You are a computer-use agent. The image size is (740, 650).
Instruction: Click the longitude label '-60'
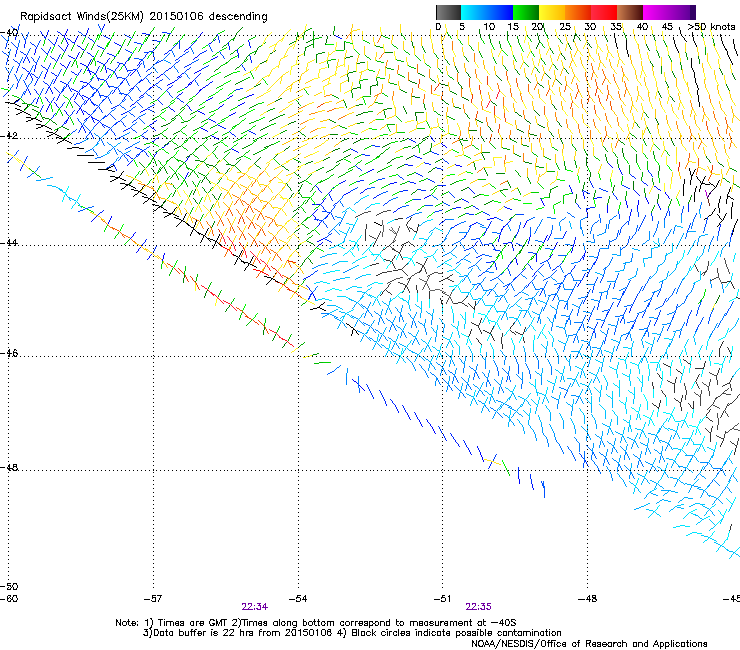pyautogui.click(x=9, y=599)
